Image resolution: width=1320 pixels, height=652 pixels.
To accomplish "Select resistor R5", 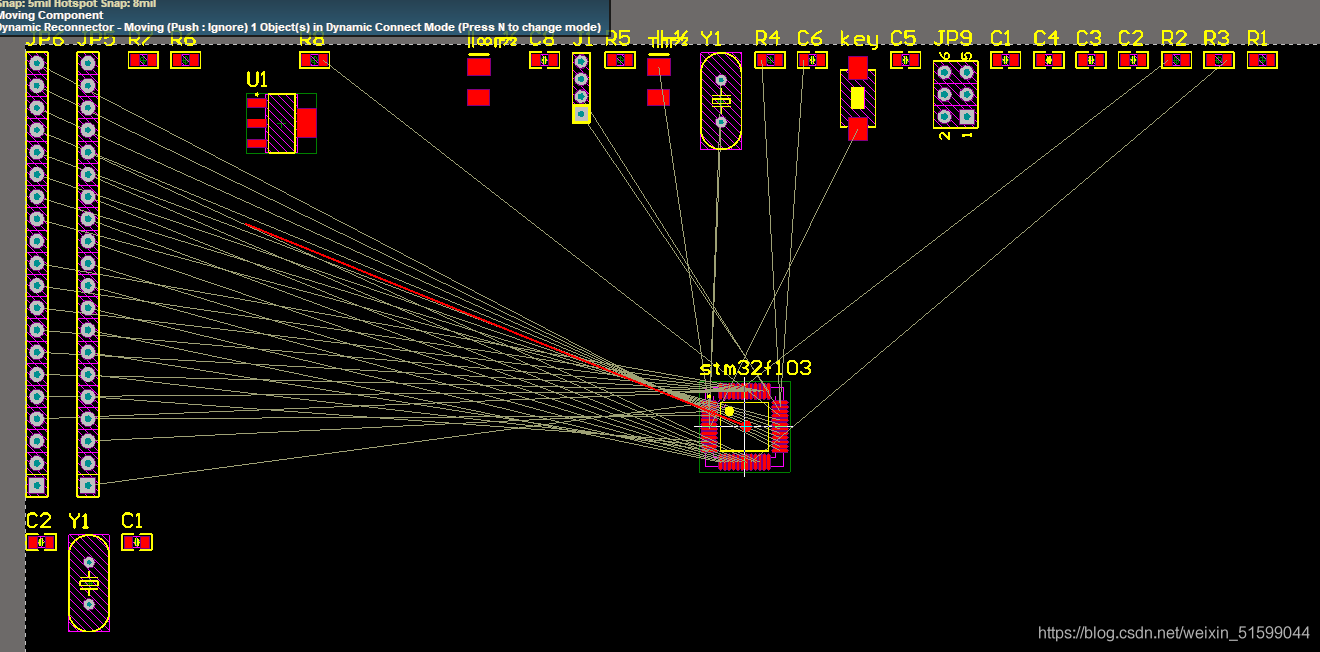I will (620, 60).
